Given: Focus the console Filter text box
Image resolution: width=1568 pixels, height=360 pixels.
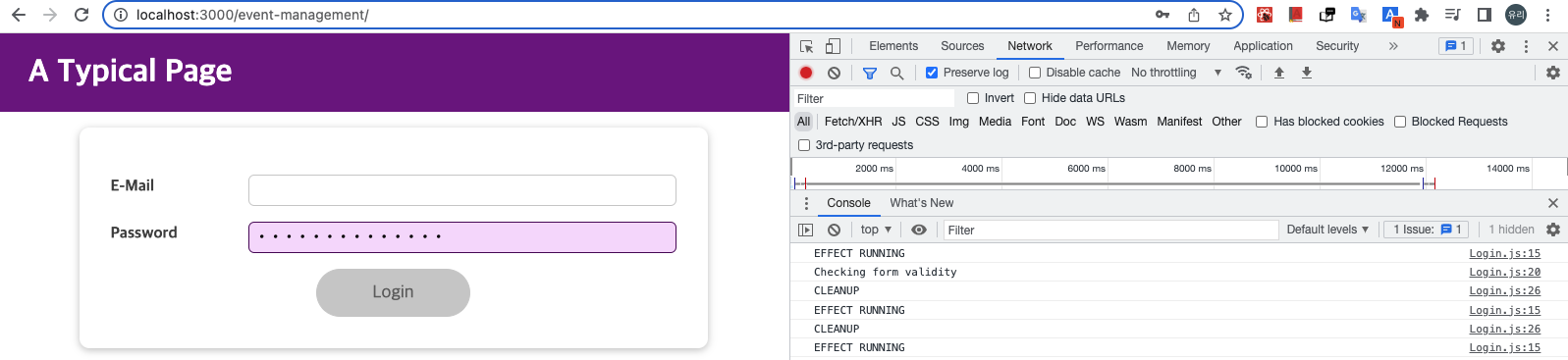Looking at the screenshot, I should pyautogui.click(x=1110, y=230).
